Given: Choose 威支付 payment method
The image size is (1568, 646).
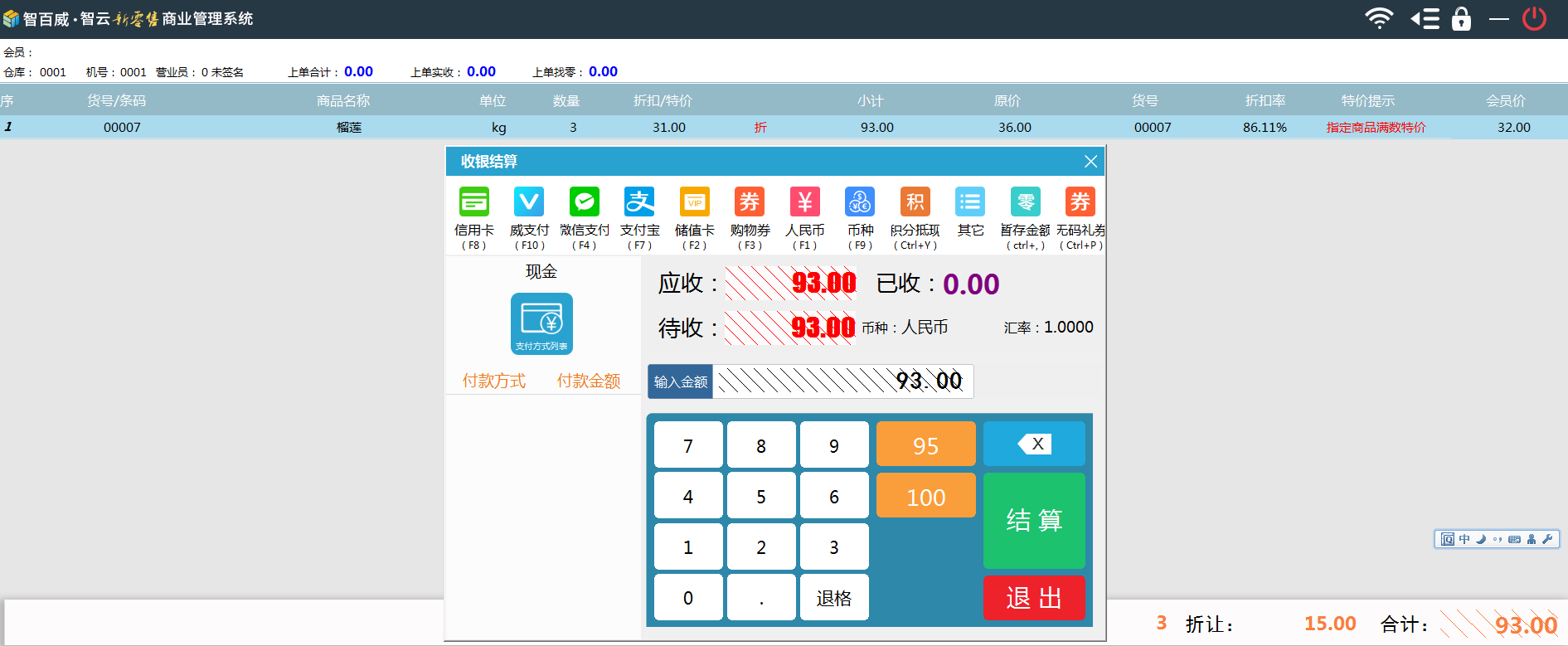Looking at the screenshot, I should pyautogui.click(x=529, y=202).
